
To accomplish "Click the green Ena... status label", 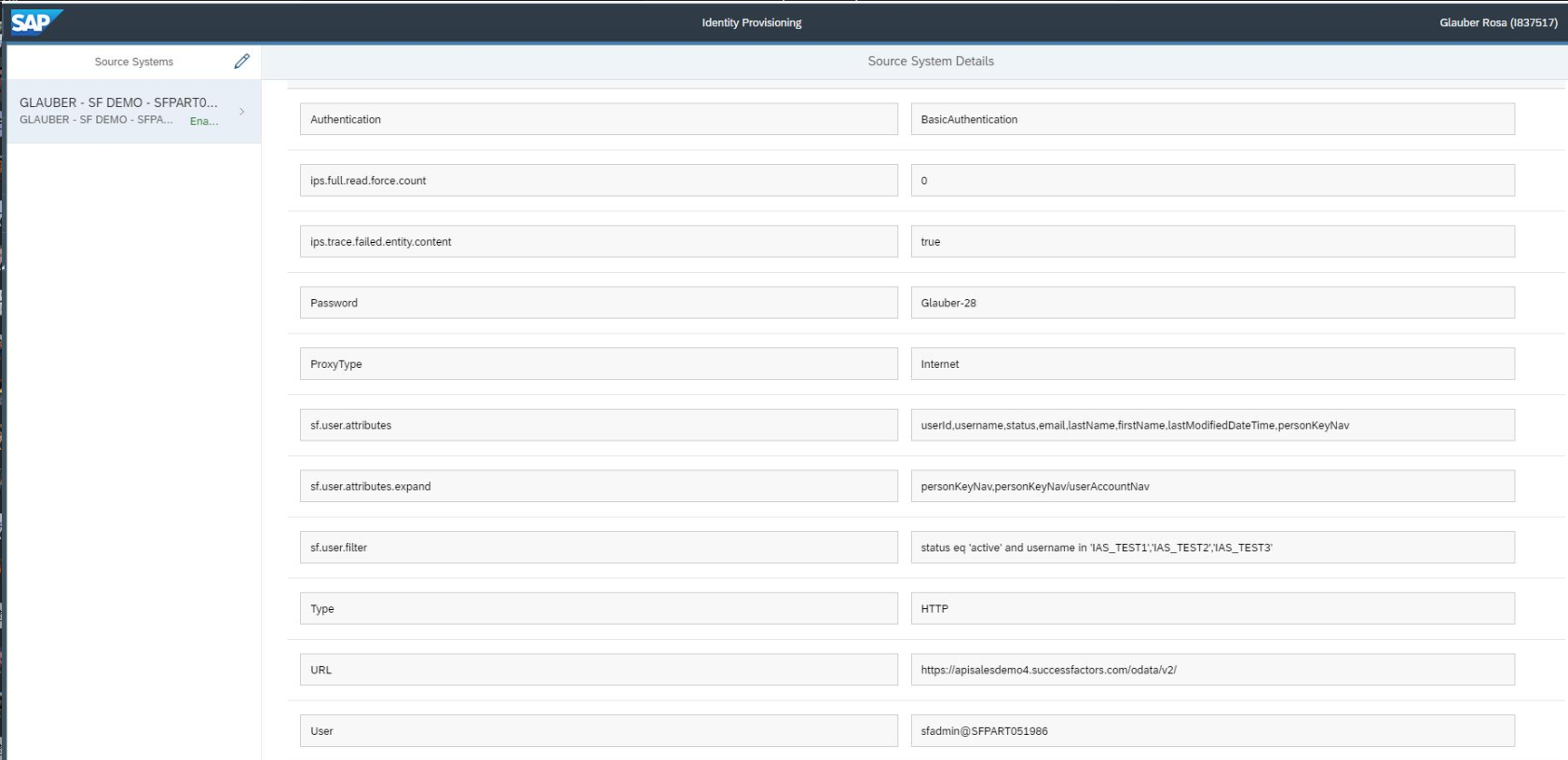I will (x=204, y=121).
